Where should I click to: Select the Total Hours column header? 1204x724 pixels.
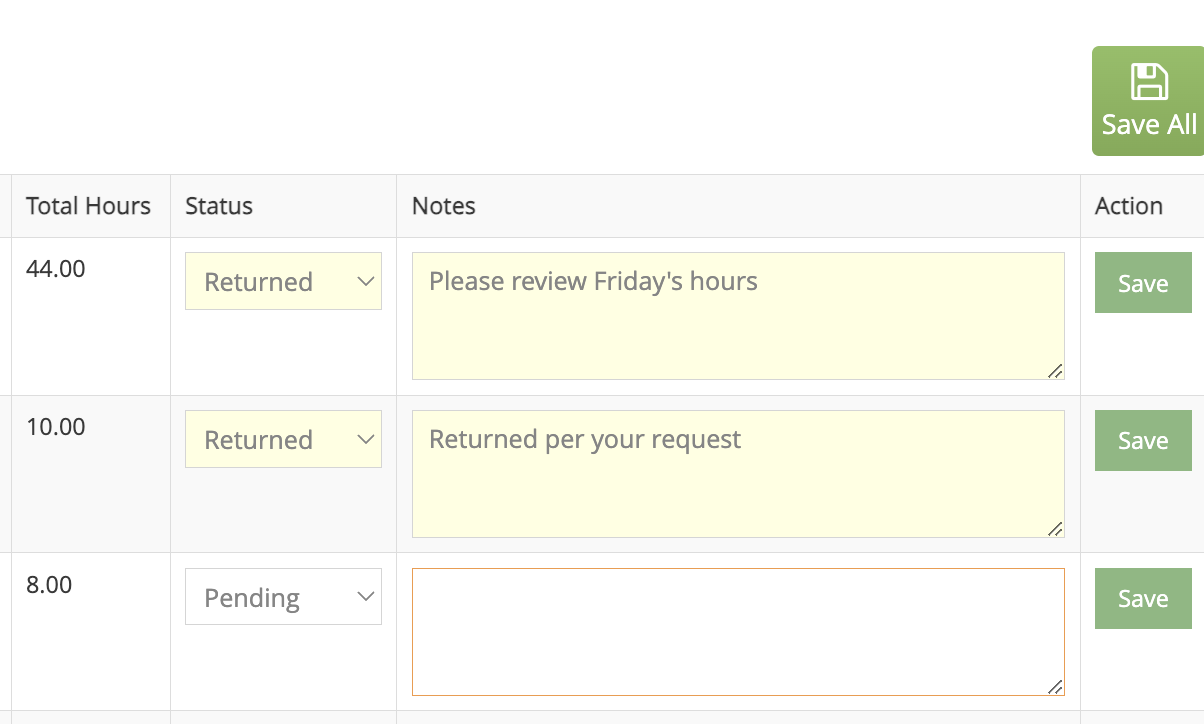pos(88,206)
